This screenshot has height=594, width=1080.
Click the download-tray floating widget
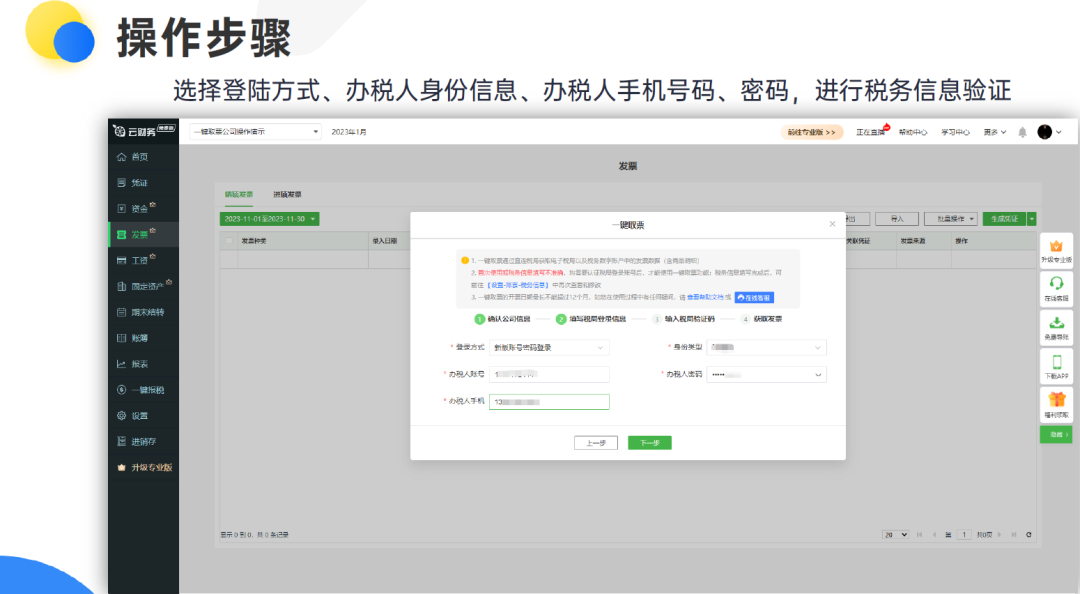tap(1056, 327)
